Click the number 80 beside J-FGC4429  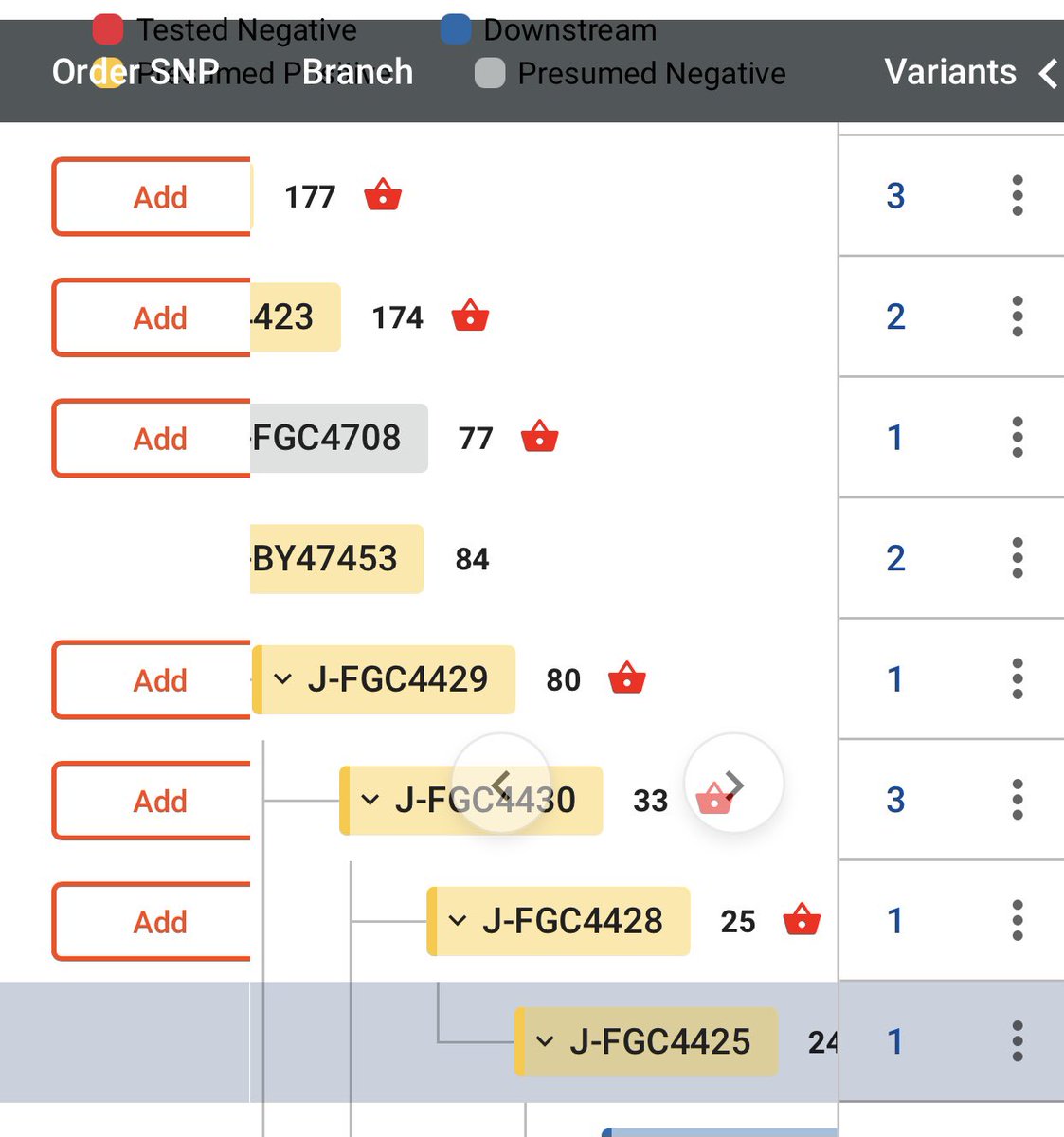pyautogui.click(x=563, y=679)
